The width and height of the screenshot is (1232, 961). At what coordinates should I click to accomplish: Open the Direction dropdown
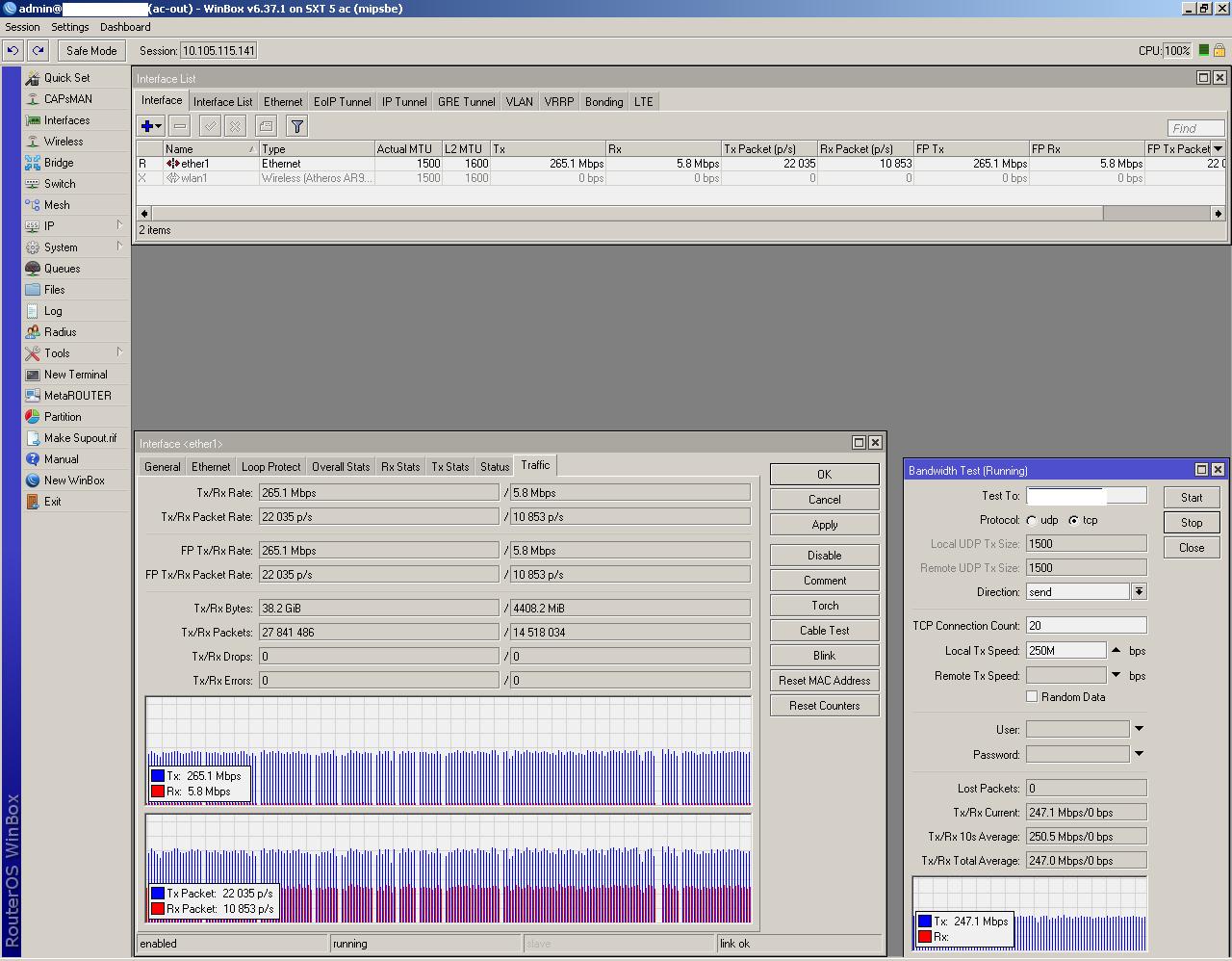tap(1139, 592)
